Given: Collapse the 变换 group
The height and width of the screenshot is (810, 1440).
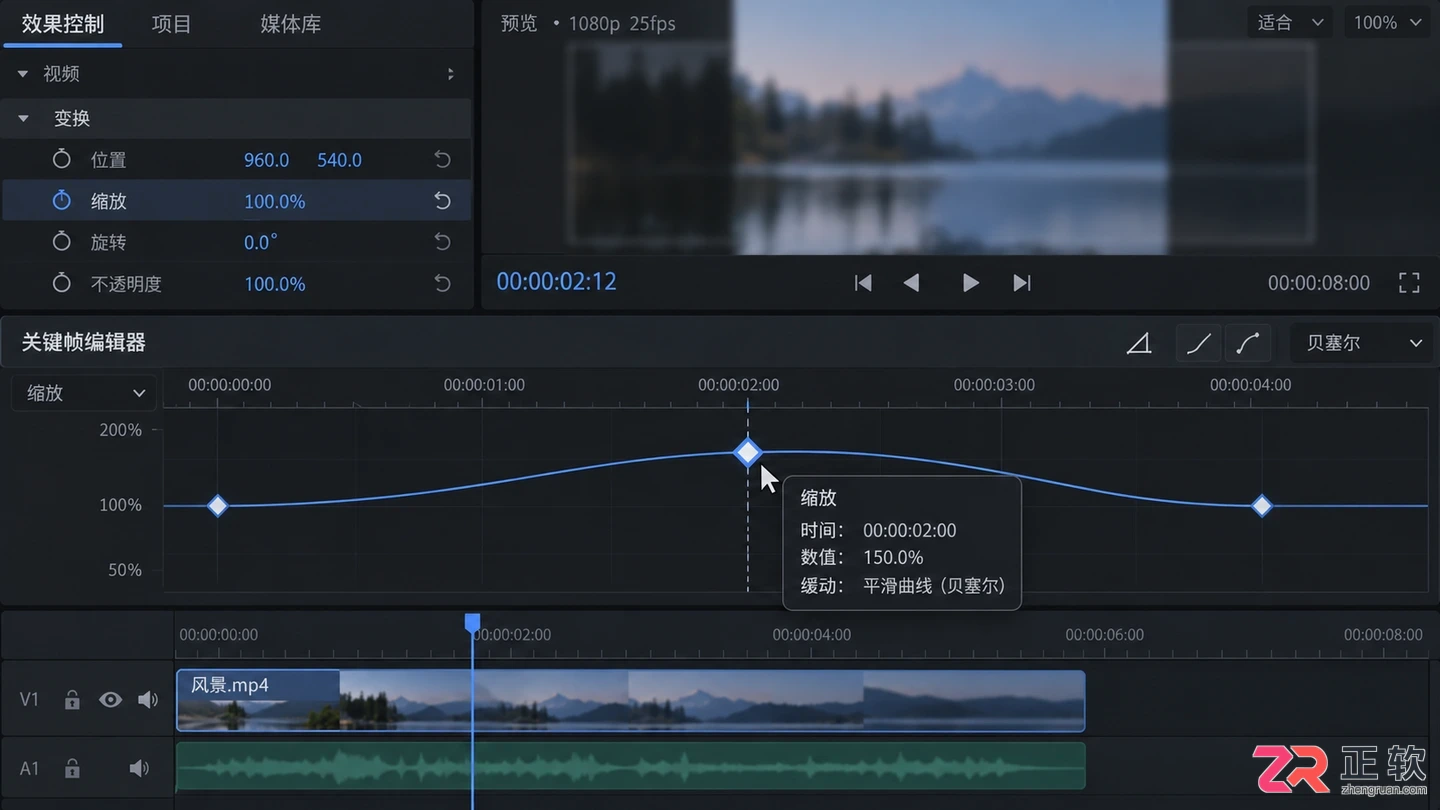Looking at the screenshot, I should (x=23, y=118).
